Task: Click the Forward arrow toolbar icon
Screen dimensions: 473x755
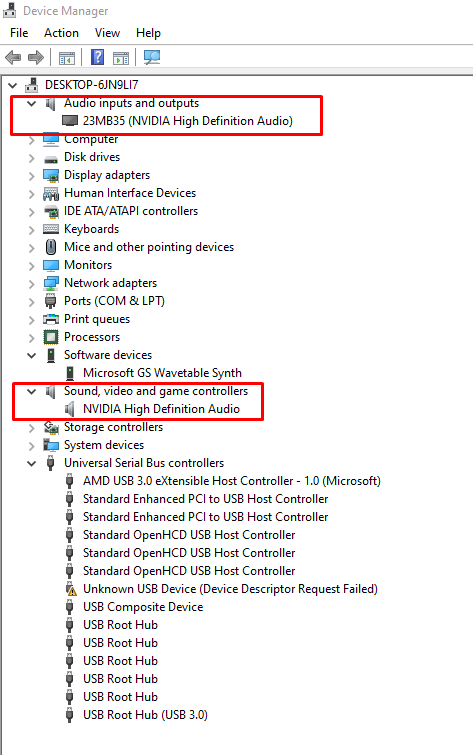Action: (36, 58)
